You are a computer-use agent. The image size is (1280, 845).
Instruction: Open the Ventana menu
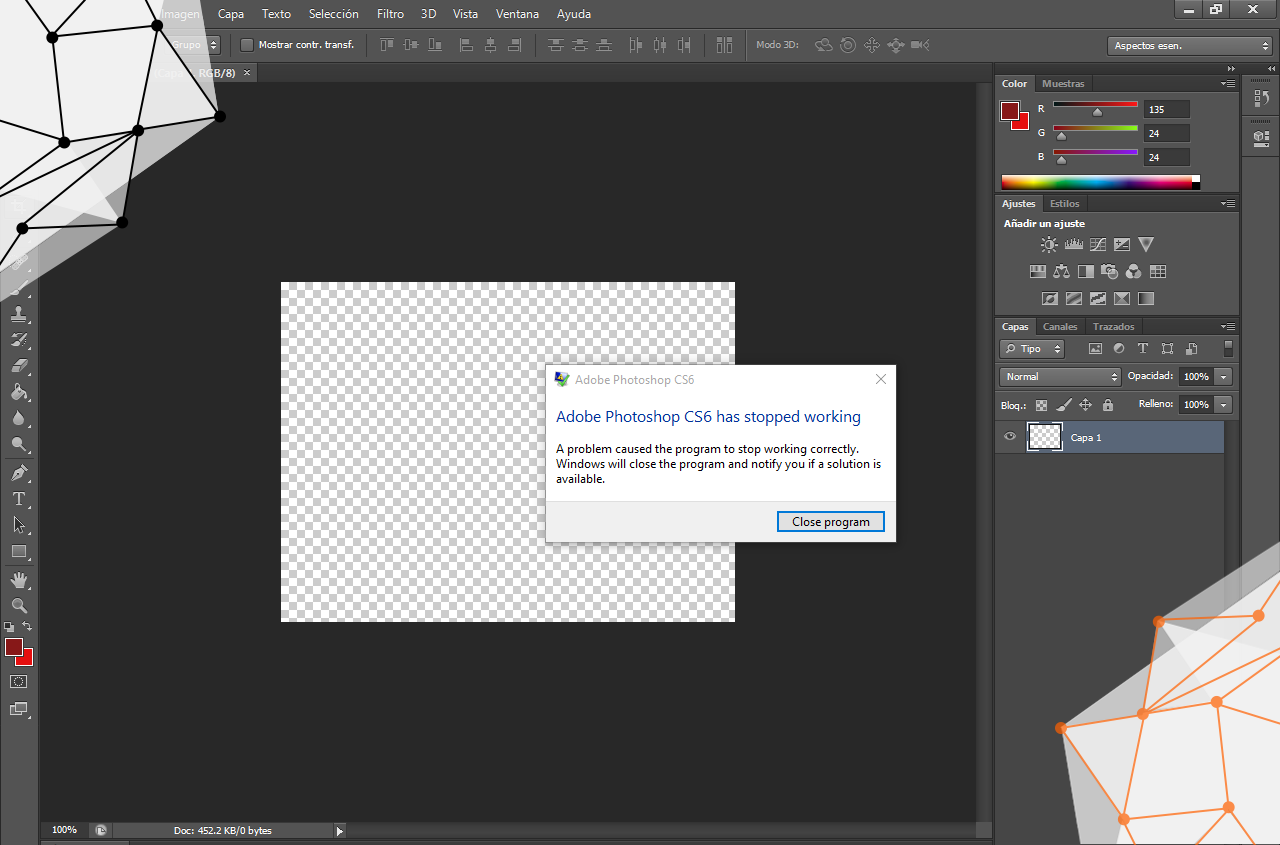tap(517, 14)
